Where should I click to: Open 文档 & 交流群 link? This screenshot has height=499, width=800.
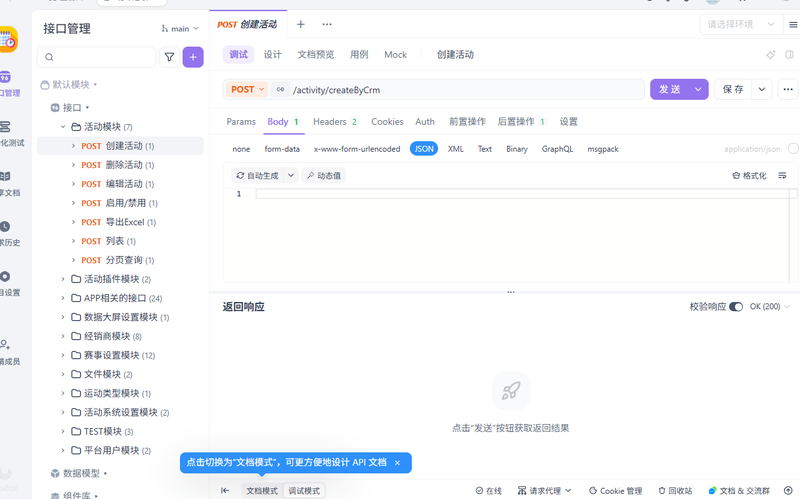tap(739, 490)
